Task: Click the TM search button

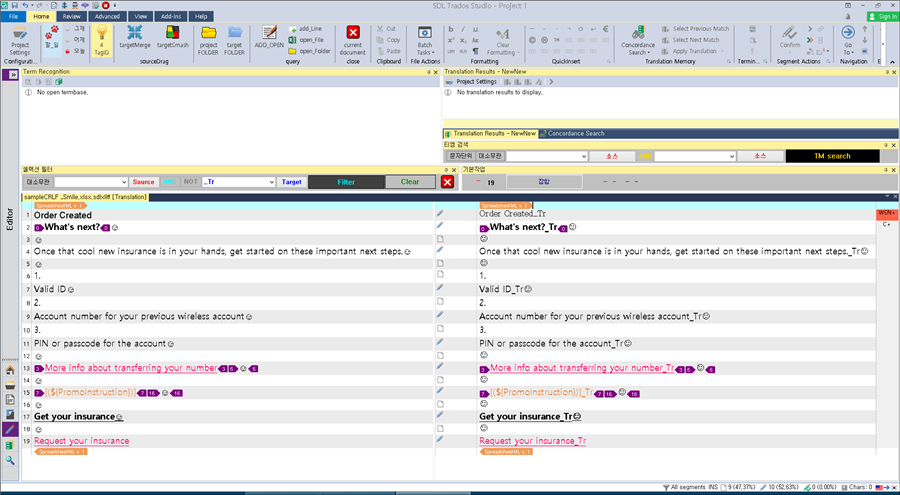Action: (832, 156)
